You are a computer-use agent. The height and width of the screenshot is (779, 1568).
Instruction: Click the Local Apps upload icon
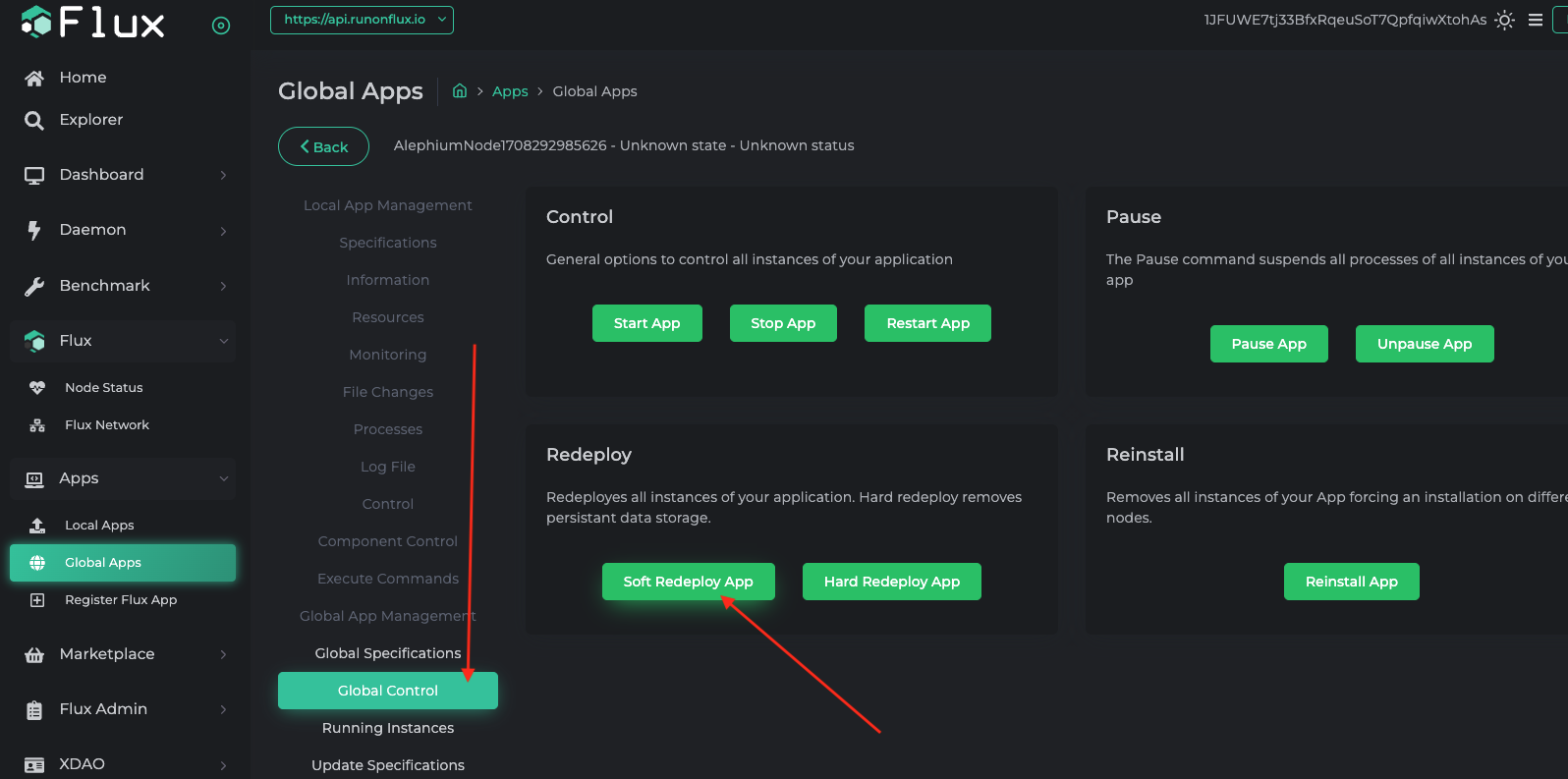(x=37, y=526)
